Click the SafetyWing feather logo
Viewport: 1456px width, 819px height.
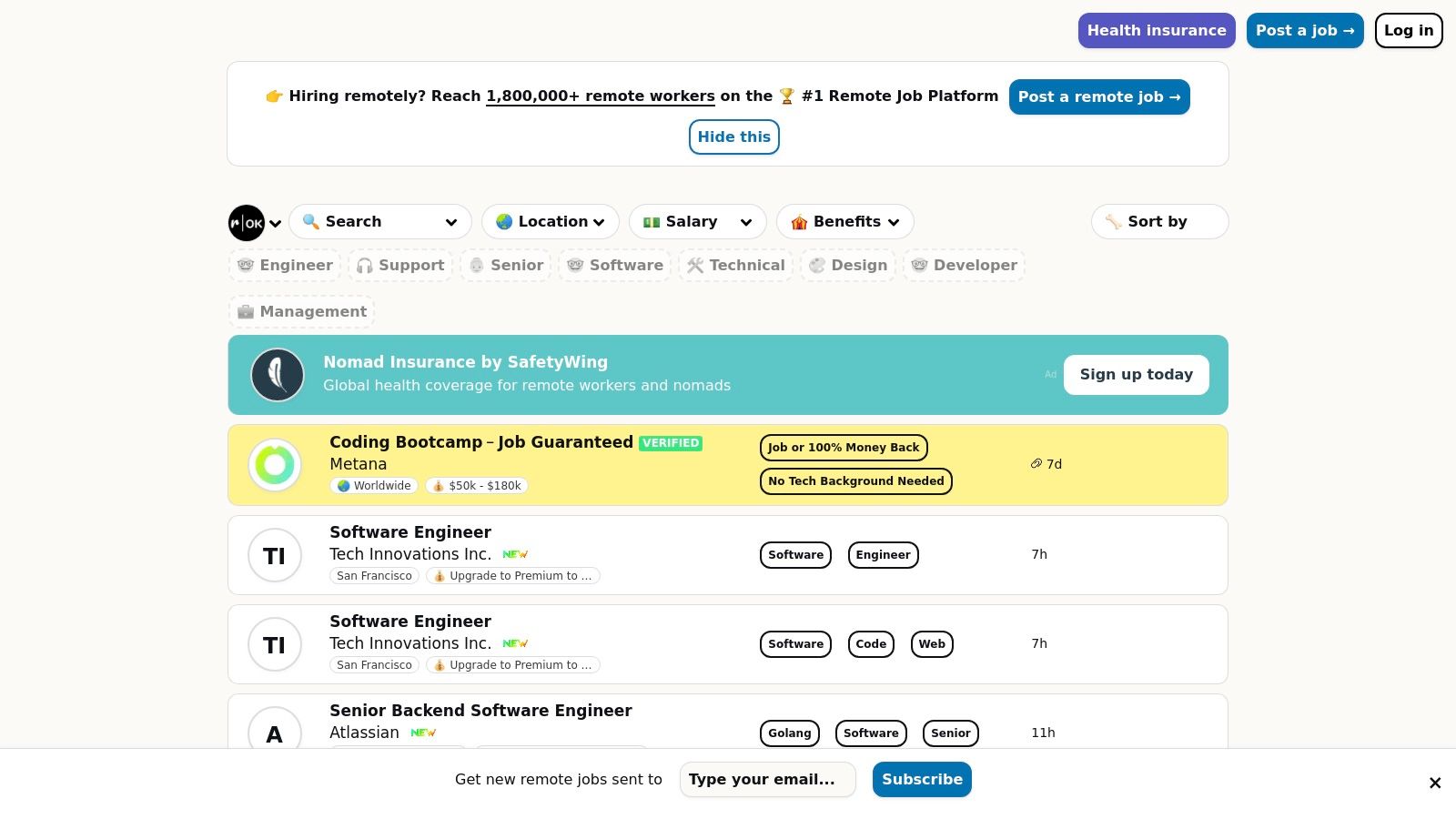tap(278, 375)
